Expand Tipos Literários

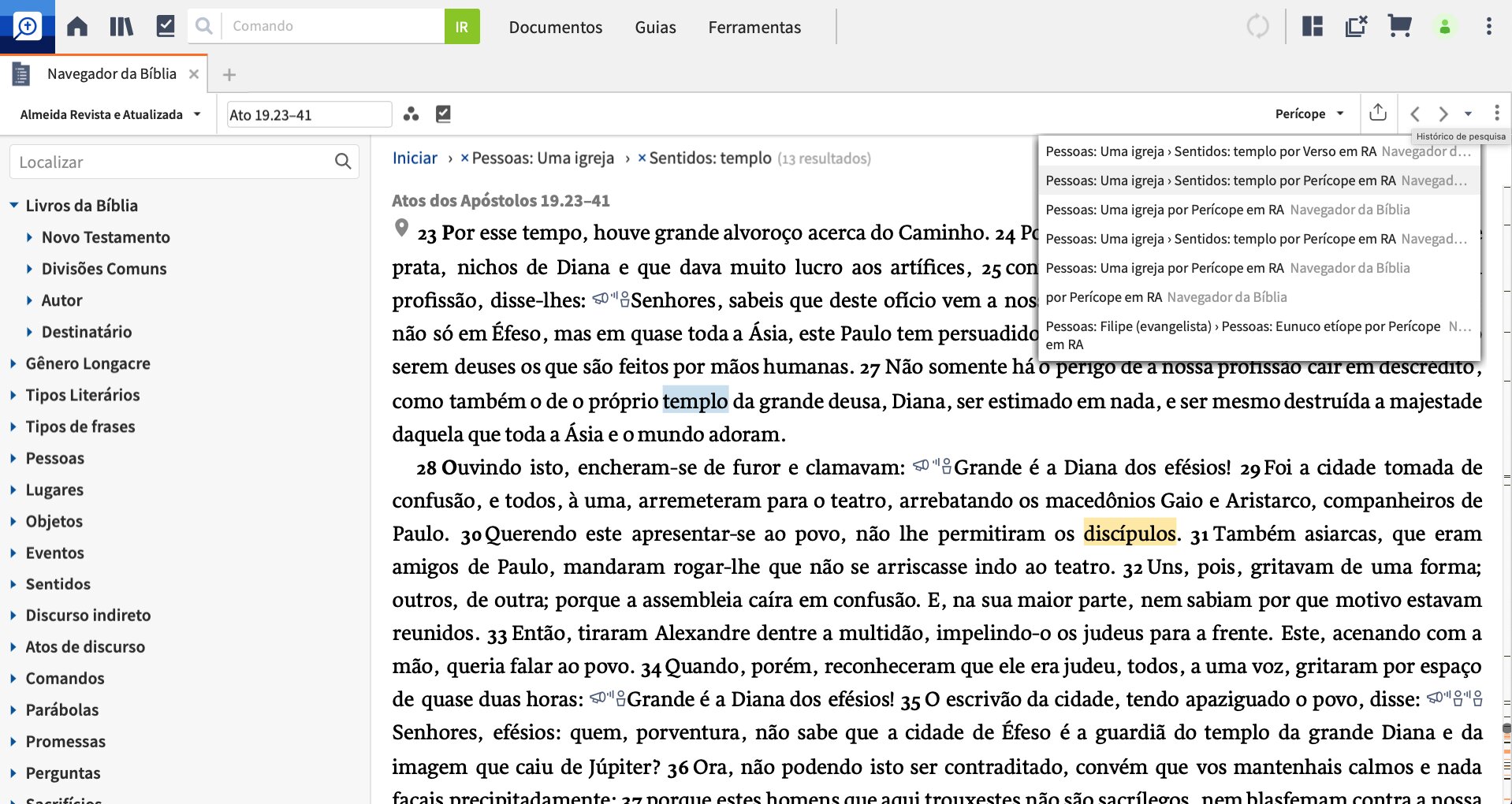click(13, 395)
